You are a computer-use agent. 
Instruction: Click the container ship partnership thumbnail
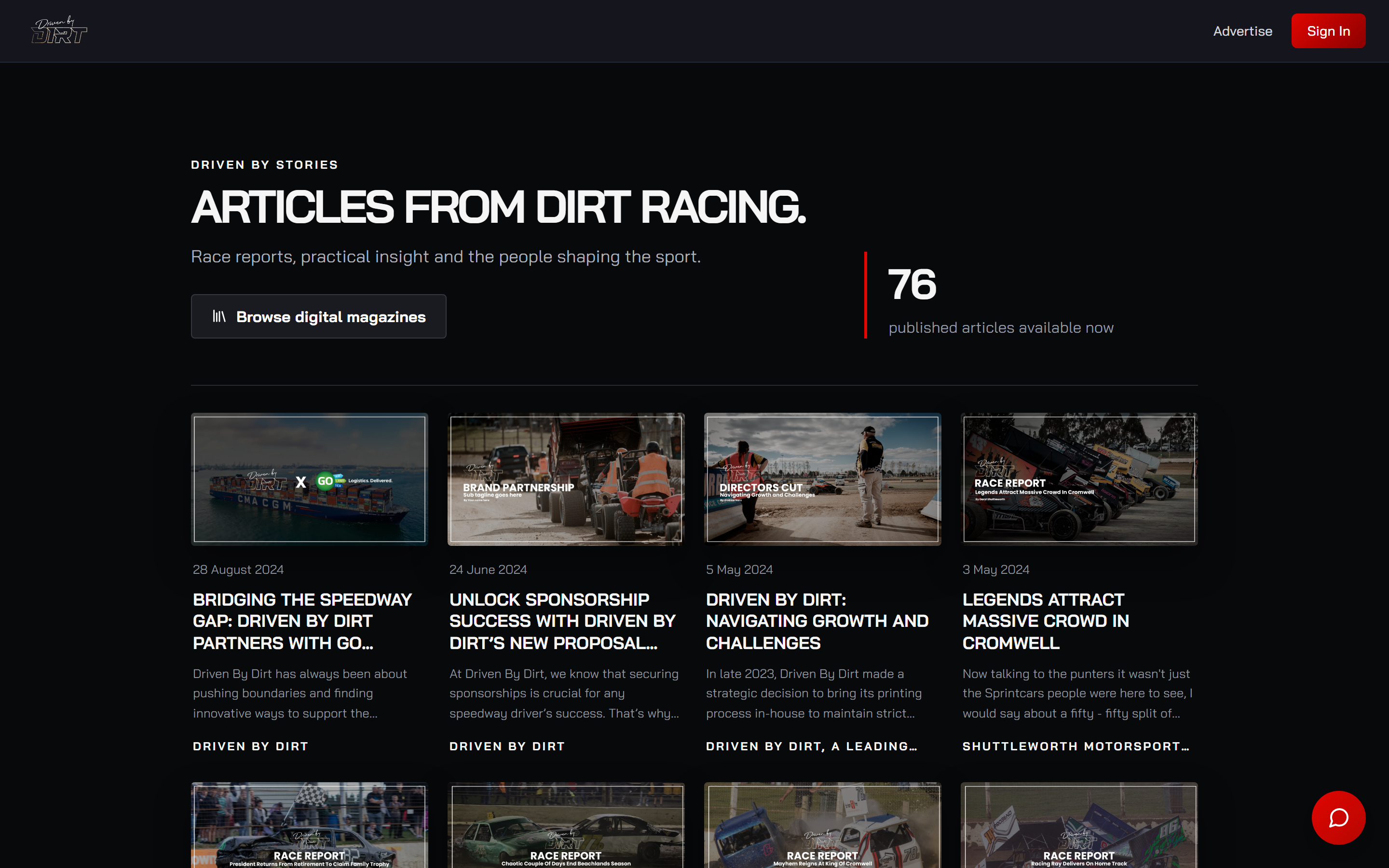tap(309, 479)
